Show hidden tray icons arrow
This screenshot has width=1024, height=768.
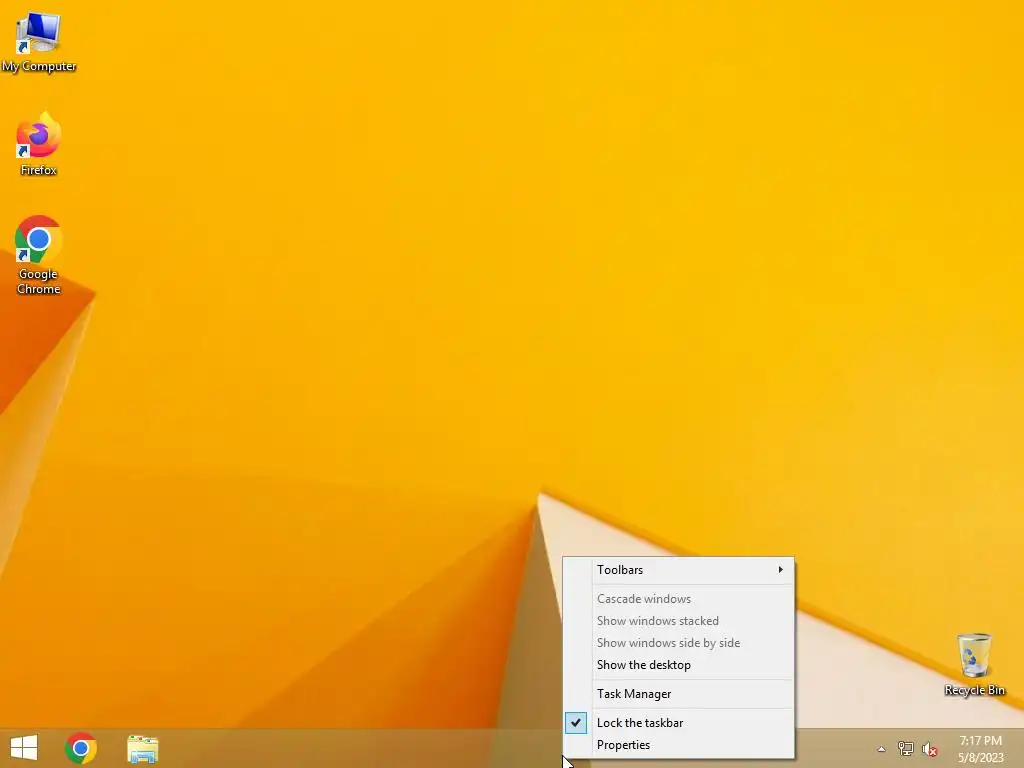[881, 749]
